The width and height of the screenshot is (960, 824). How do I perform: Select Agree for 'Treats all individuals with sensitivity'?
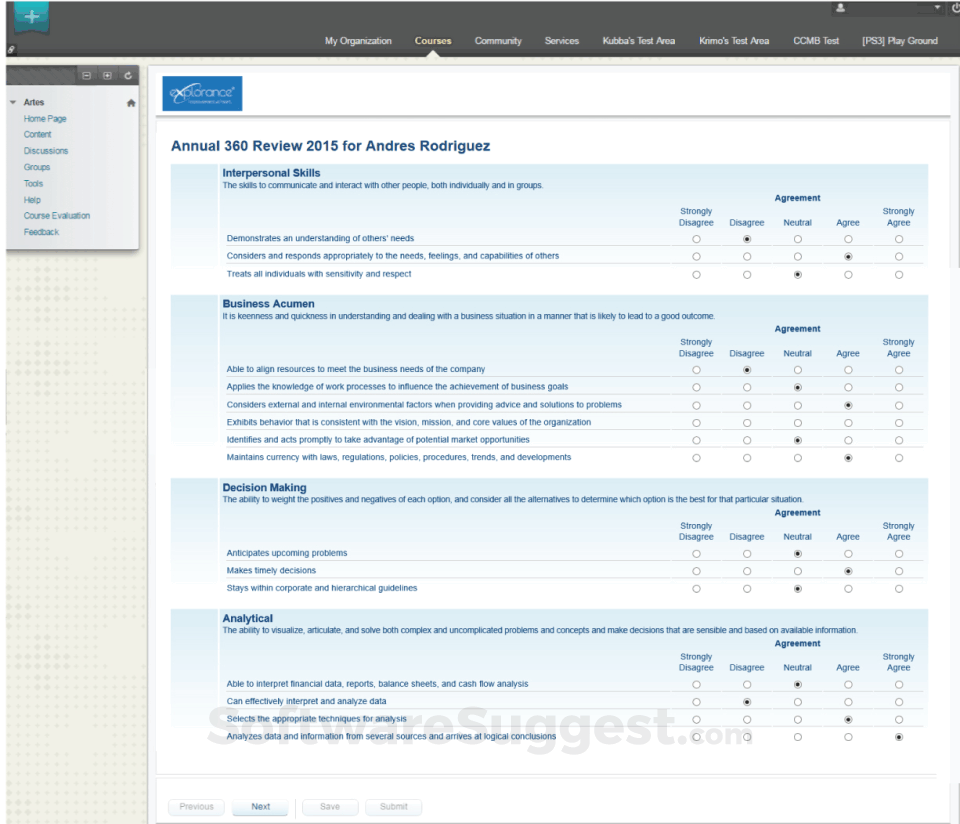(x=848, y=275)
